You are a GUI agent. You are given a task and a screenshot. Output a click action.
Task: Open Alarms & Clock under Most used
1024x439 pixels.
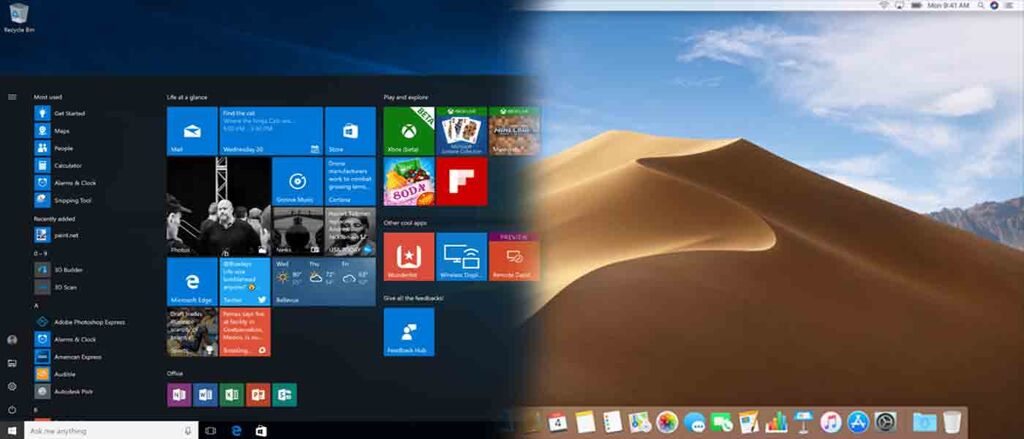(x=65, y=183)
